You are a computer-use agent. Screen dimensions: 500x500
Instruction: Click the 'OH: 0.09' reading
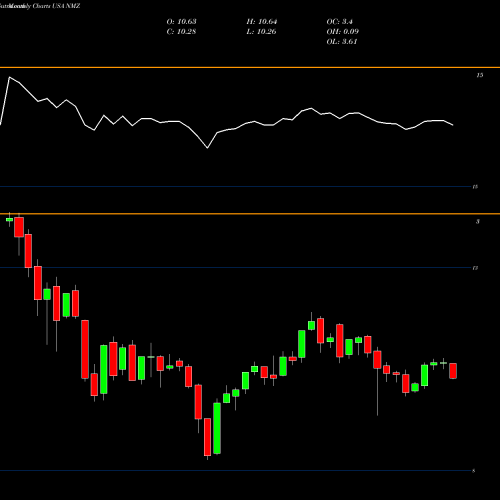343,32
